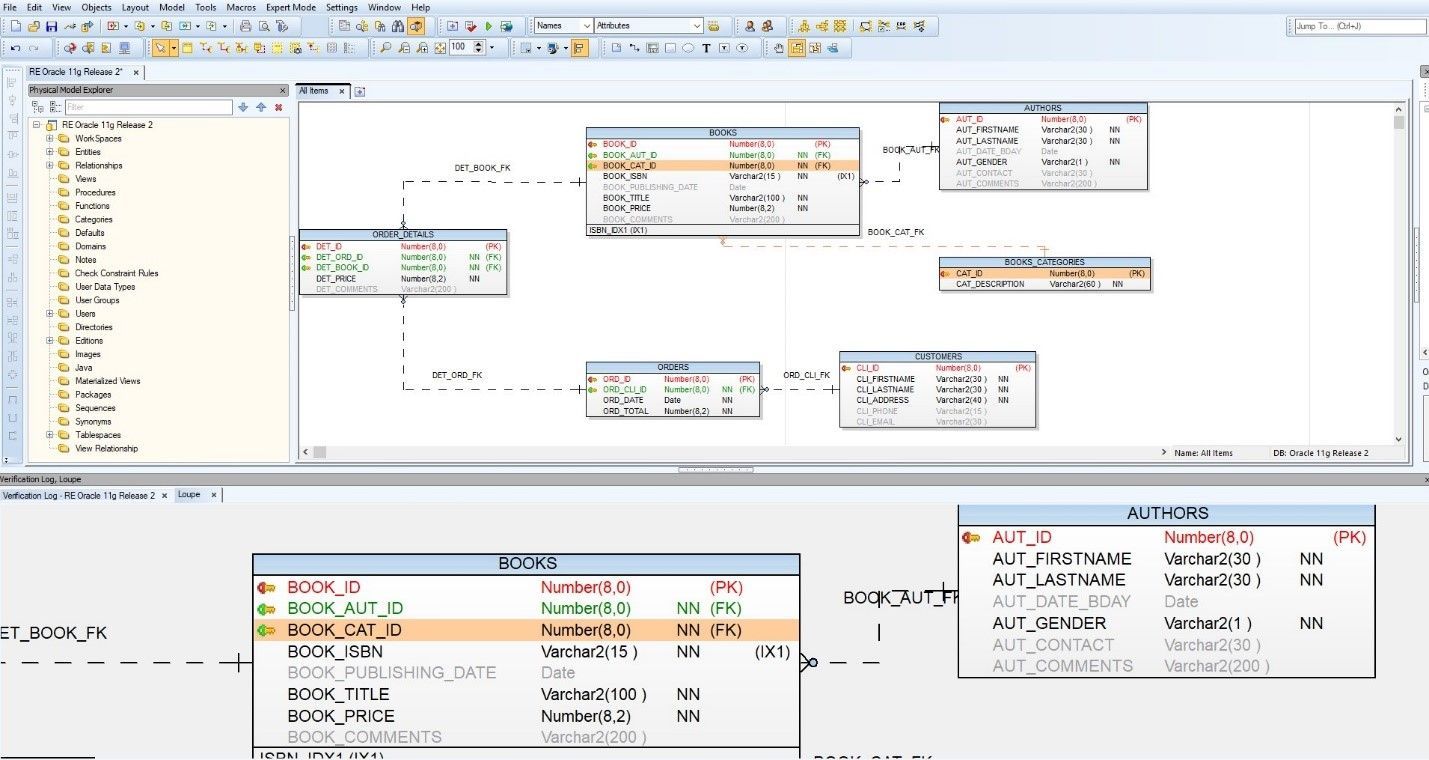Viewport: 1429px width, 760px height.
Task: Click the Zoom In plus magnifier icon
Action: pyautogui.click(x=422, y=48)
